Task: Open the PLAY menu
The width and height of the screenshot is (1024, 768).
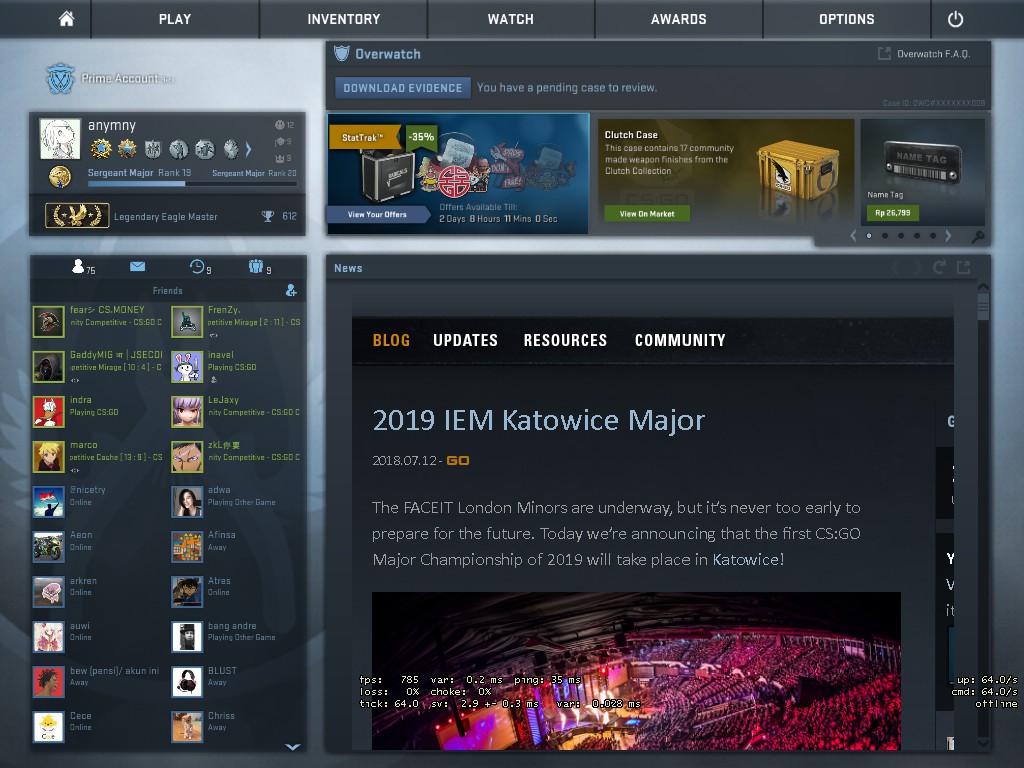Action: (x=175, y=19)
